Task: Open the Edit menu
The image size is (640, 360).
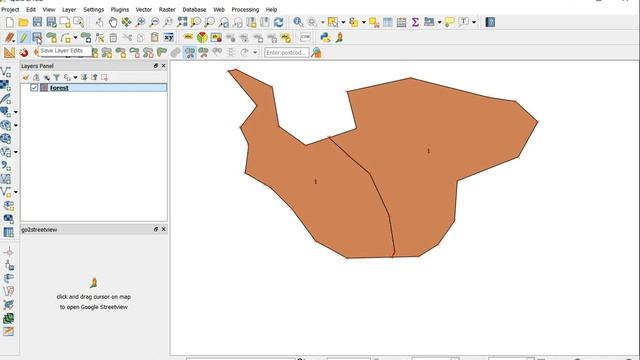Action: (31, 9)
